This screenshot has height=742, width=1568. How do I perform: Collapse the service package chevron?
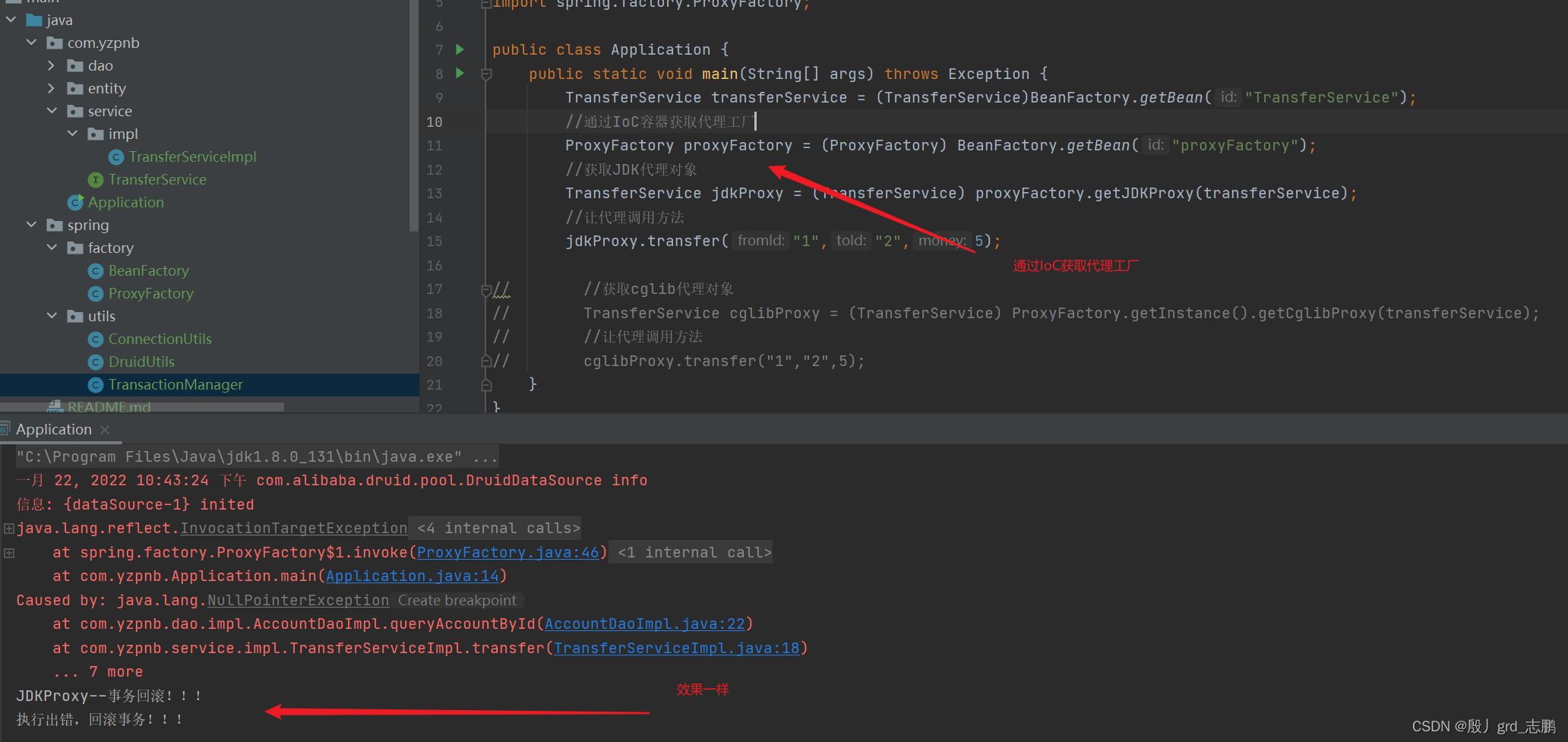tap(52, 111)
